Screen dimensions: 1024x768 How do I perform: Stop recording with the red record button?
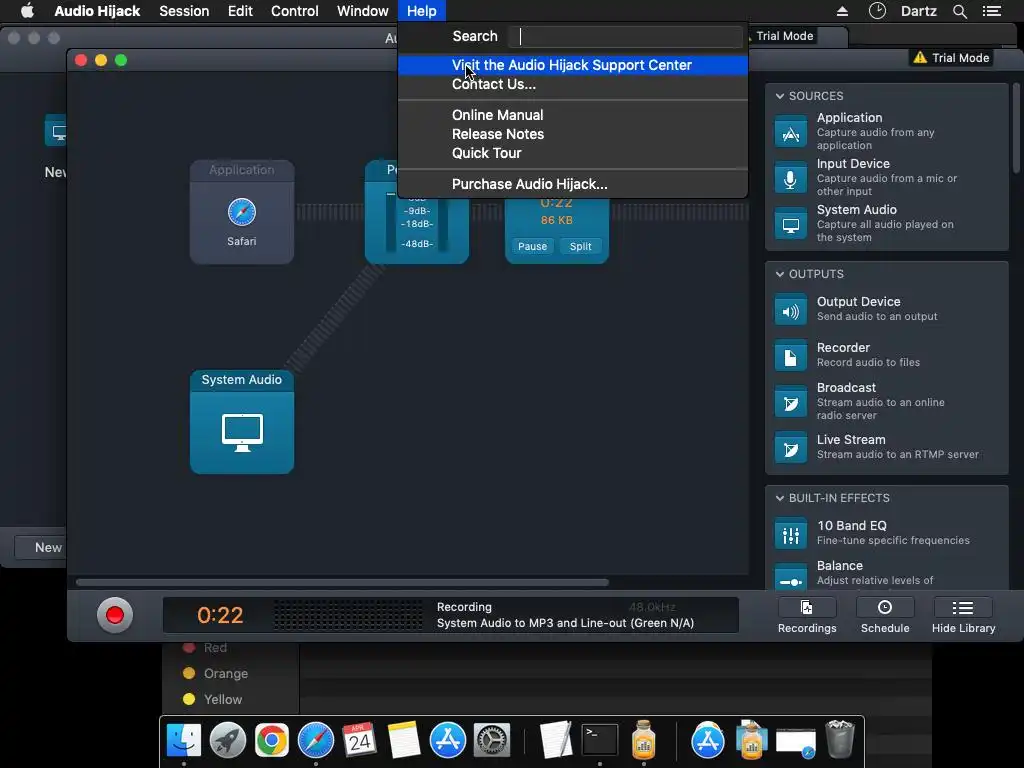115,615
